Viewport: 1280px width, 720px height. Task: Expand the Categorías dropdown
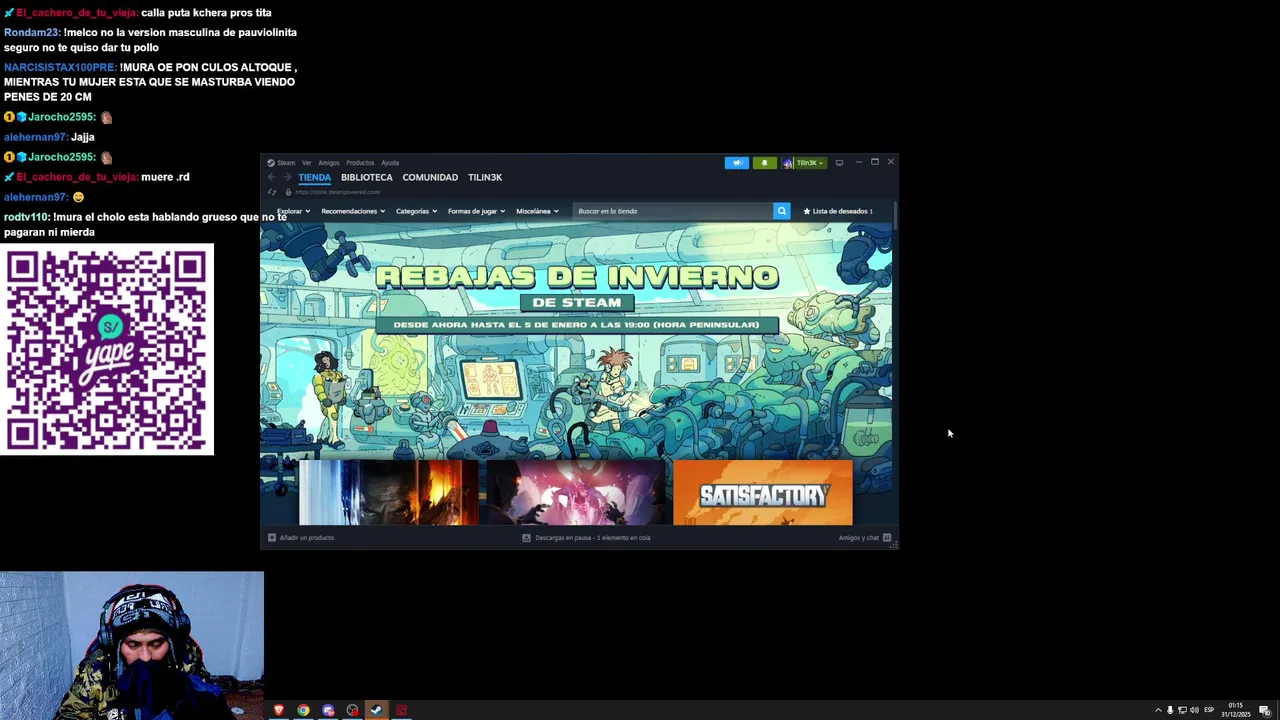pyautogui.click(x=416, y=211)
